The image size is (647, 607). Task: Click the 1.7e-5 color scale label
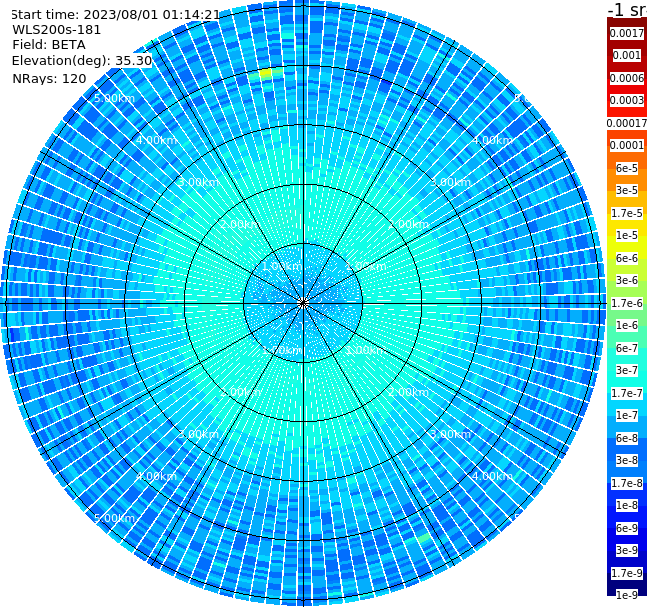pos(627,213)
